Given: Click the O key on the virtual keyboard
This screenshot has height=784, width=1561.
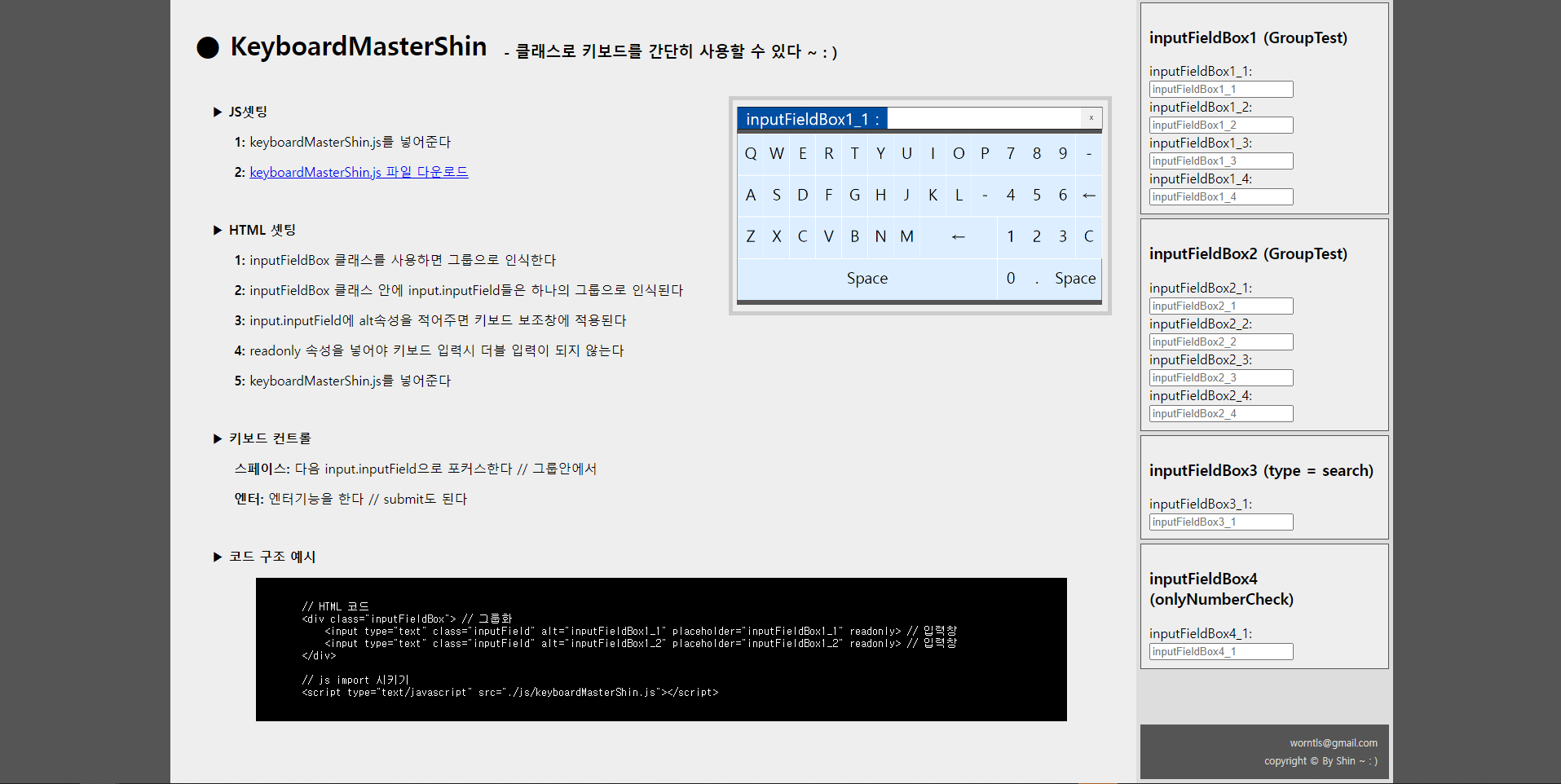Looking at the screenshot, I should [959, 153].
